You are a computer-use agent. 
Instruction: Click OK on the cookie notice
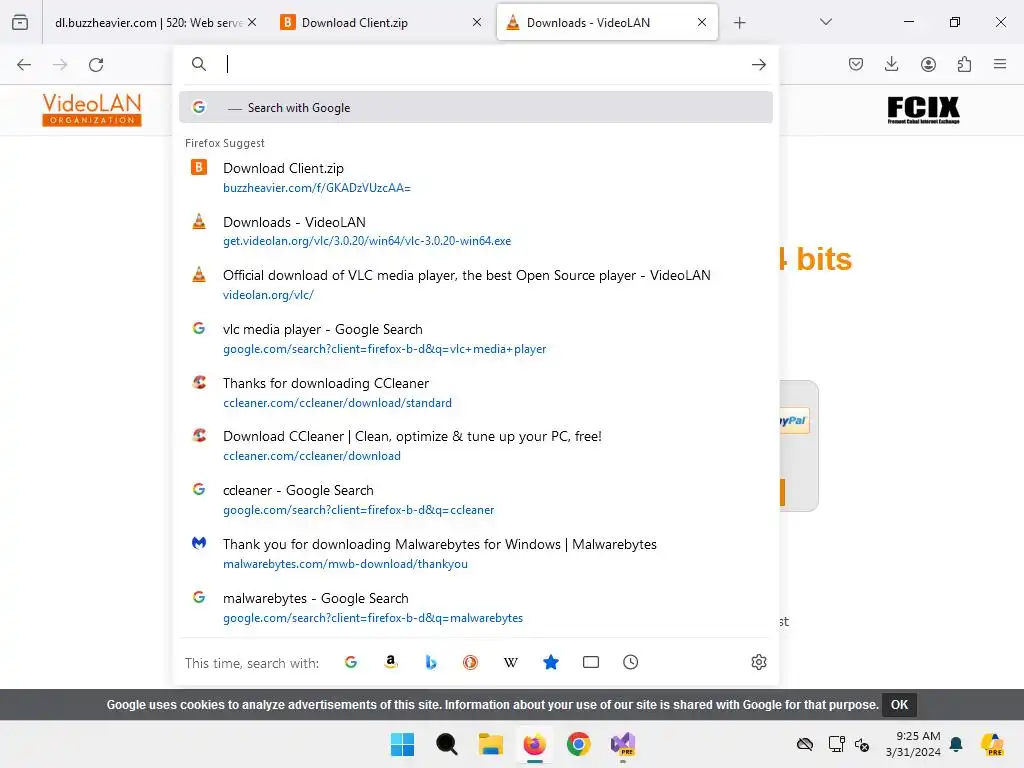coord(899,705)
